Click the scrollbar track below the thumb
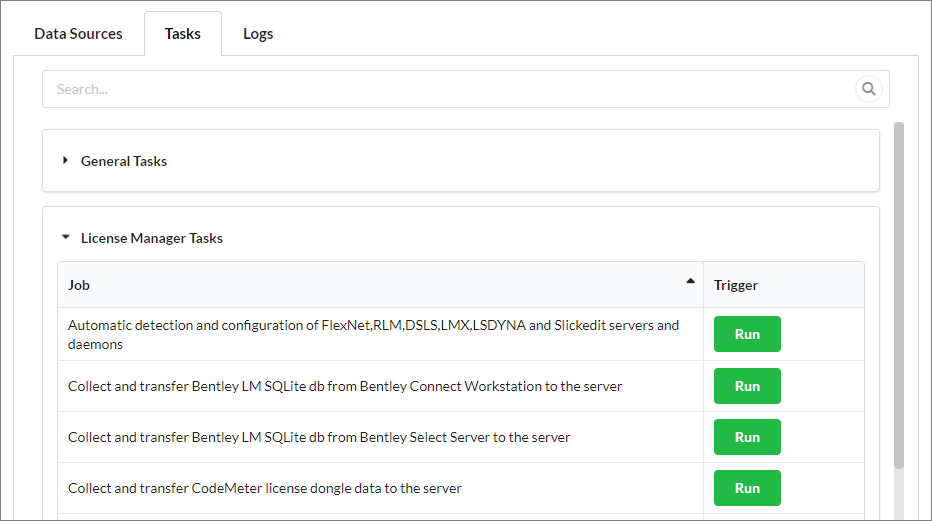 click(x=898, y=495)
